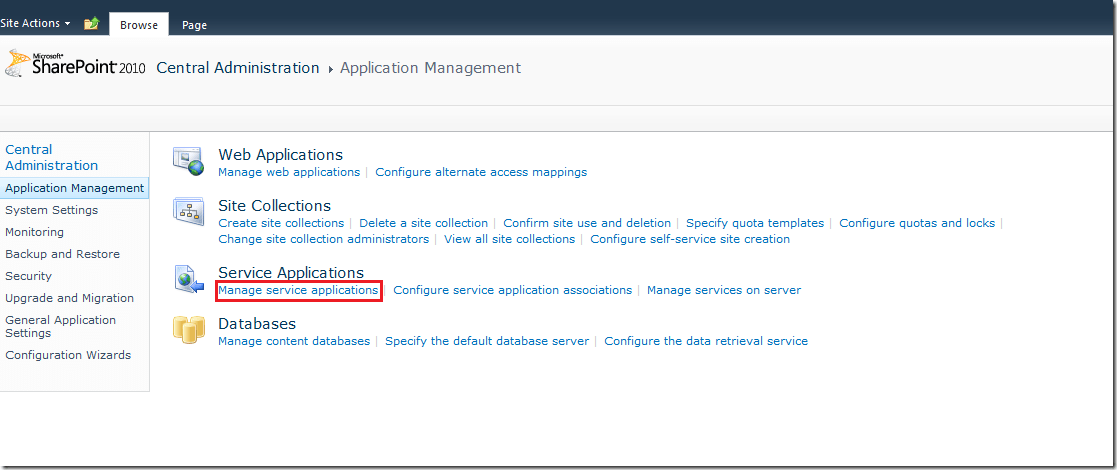Viewport: 1117px width, 470px height.
Task: Click Configure quotas and locks link
Action: (x=917, y=223)
